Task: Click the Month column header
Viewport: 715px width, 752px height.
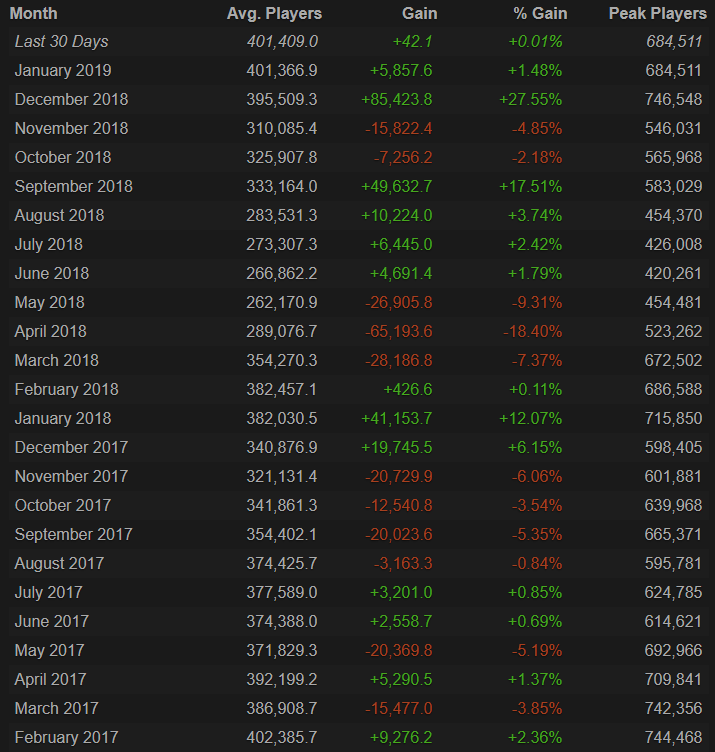Action: click(34, 13)
